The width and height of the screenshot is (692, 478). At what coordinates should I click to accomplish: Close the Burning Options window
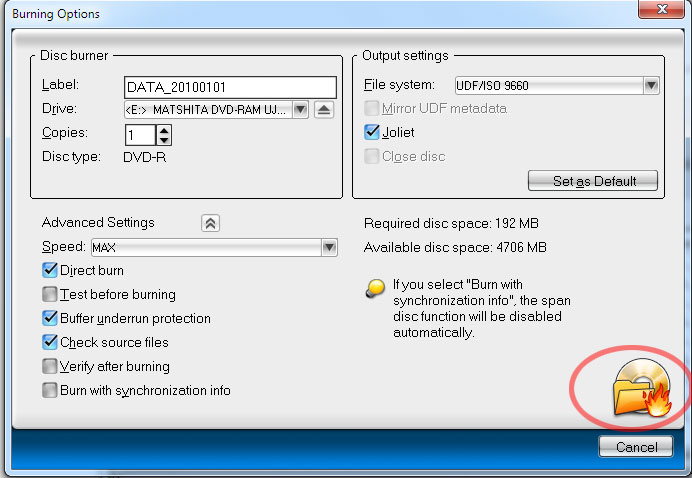pyautogui.click(x=661, y=9)
